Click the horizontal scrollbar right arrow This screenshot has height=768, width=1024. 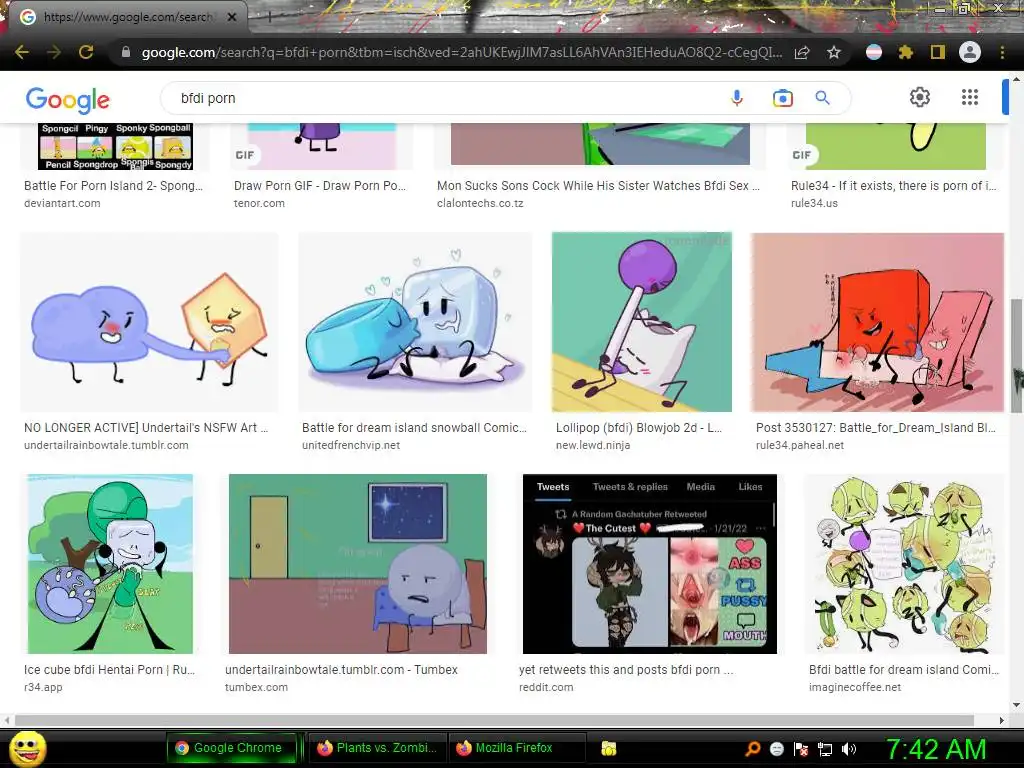(x=1001, y=720)
